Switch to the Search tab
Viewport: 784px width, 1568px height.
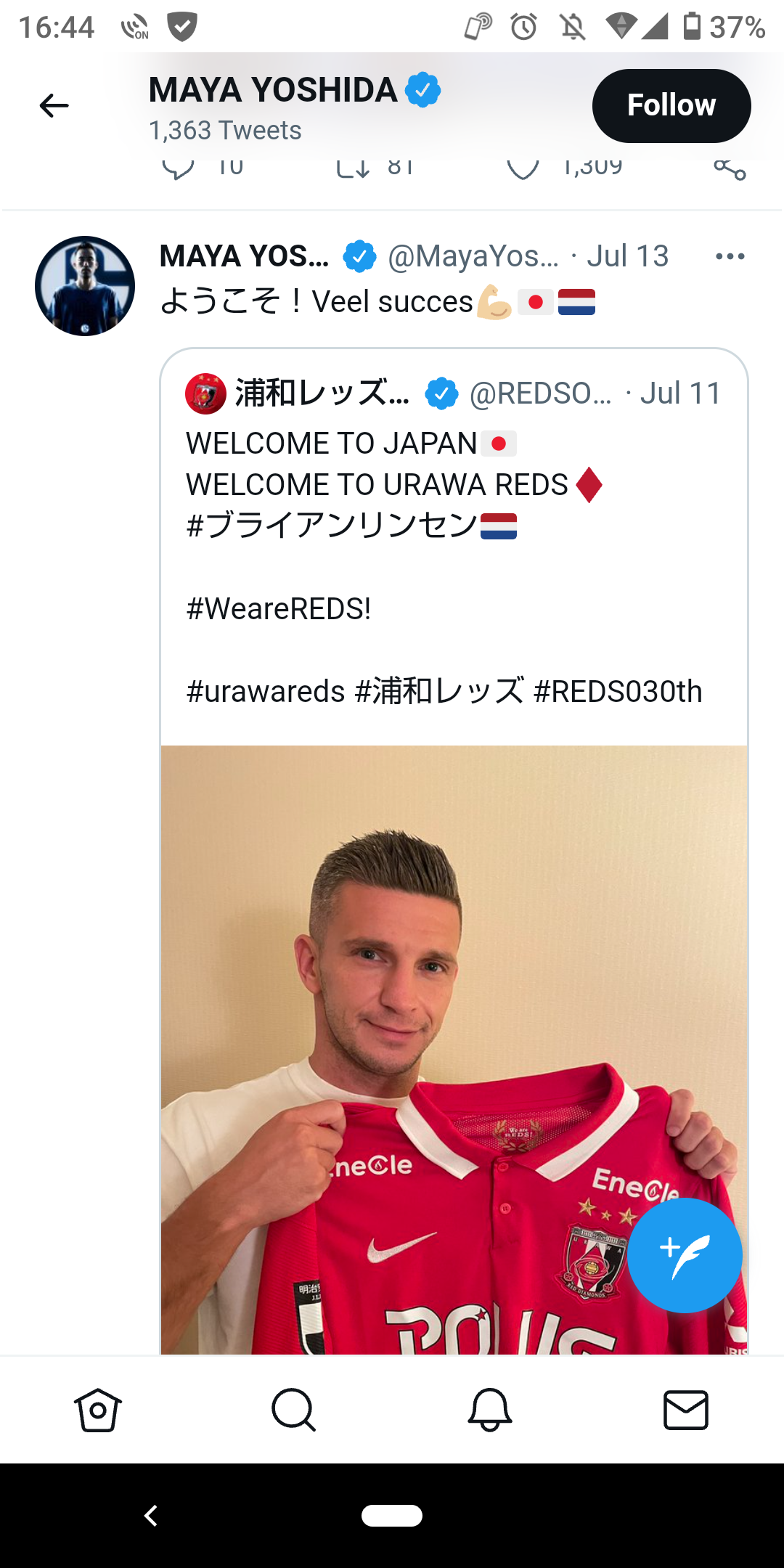[x=293, y=1410]
